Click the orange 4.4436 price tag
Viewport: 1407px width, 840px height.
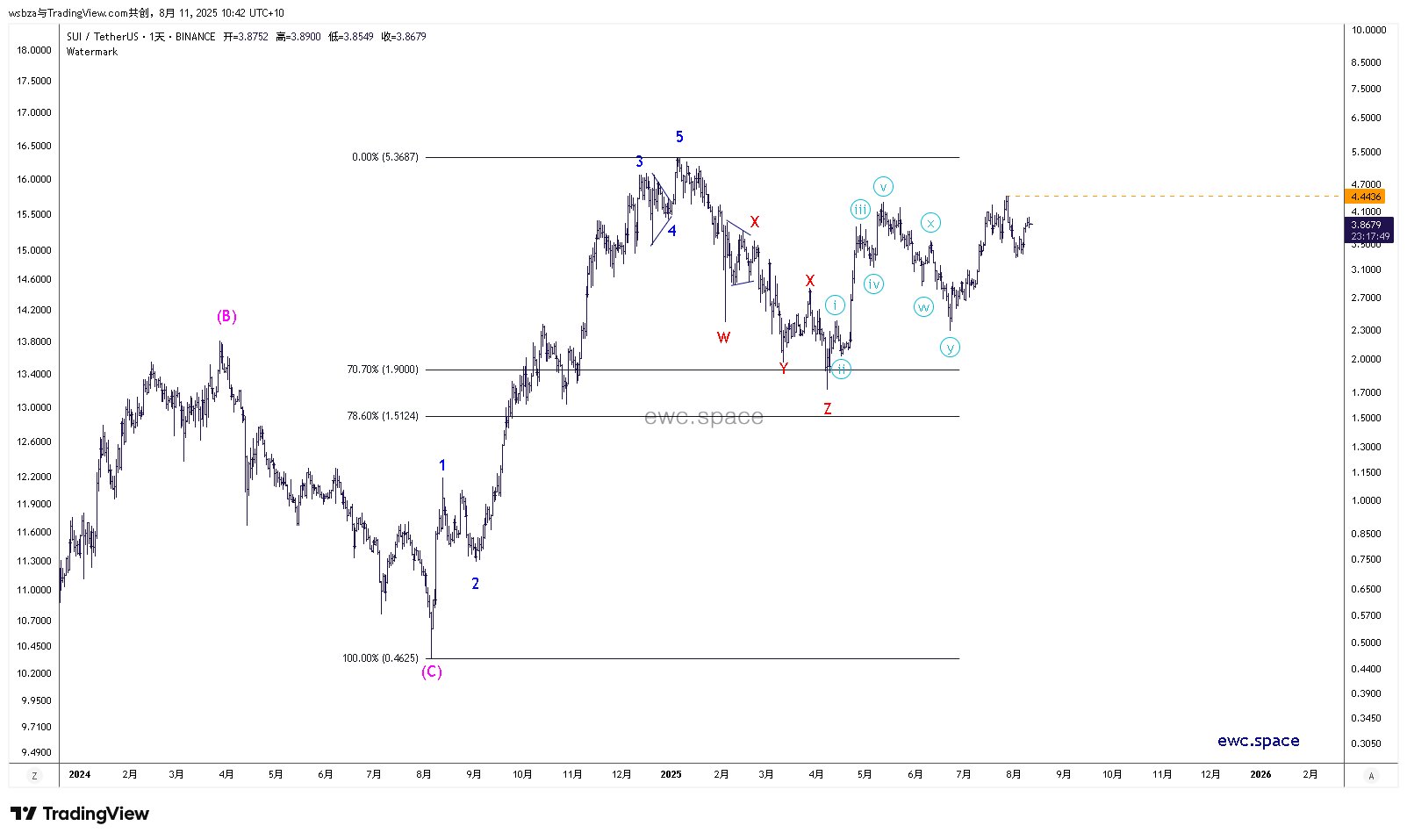(1366, 197)
